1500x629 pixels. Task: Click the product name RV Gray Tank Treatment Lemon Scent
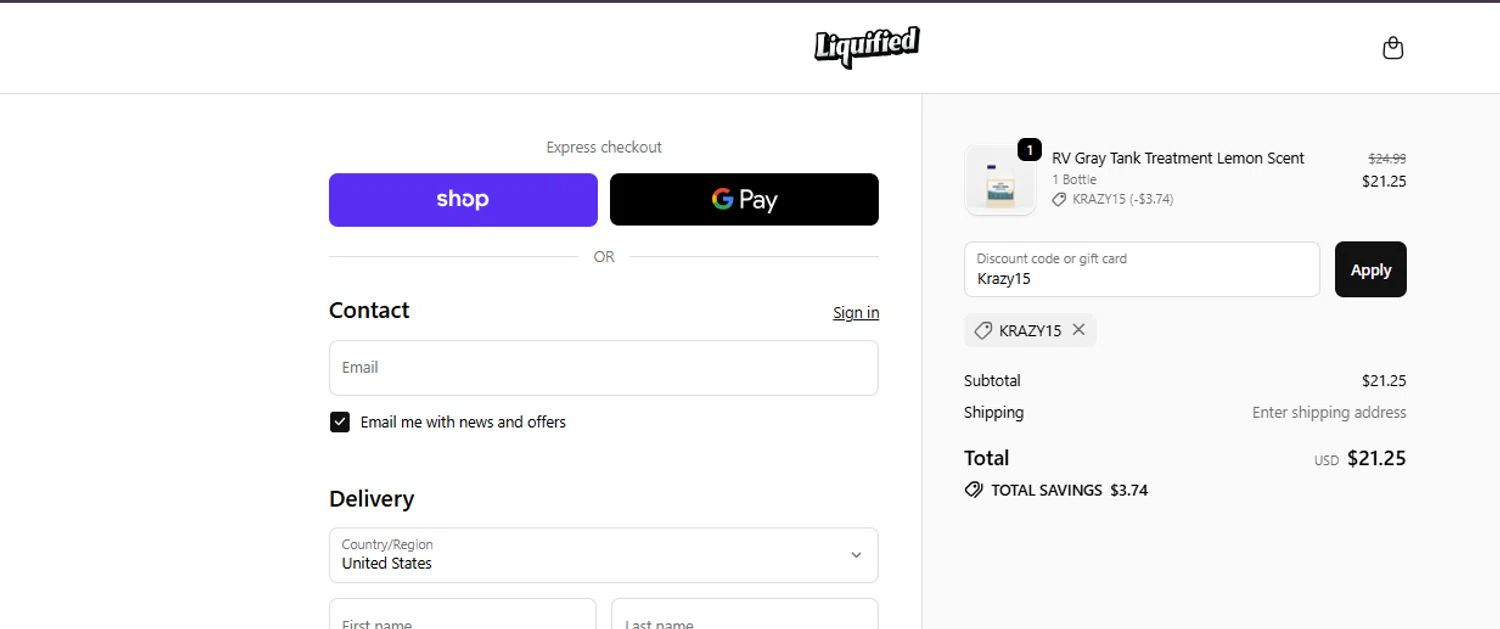[1178, 158]
